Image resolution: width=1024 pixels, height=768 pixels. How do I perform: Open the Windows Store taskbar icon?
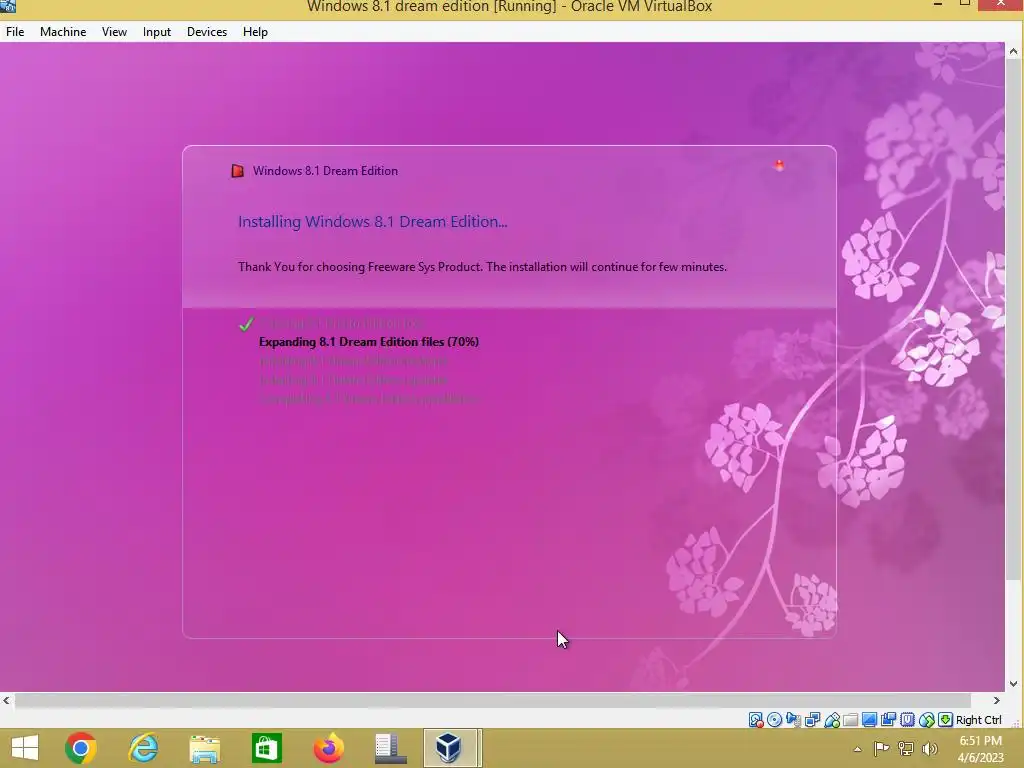(x=266, y=748)
